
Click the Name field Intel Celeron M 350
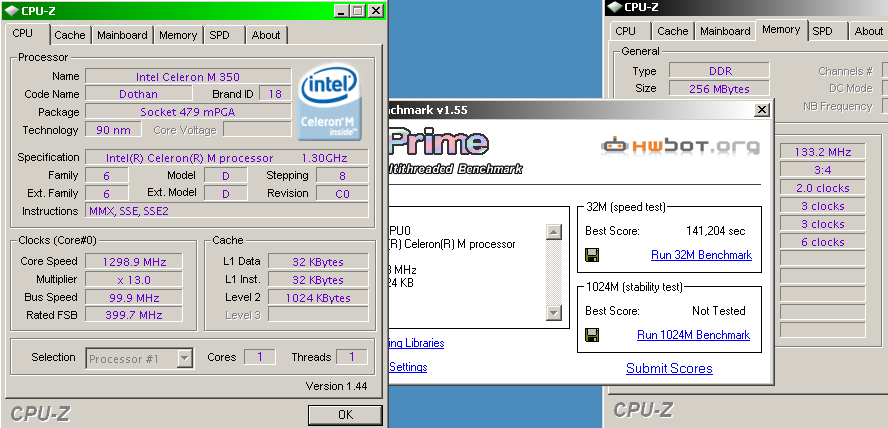[x=188, y=76]
